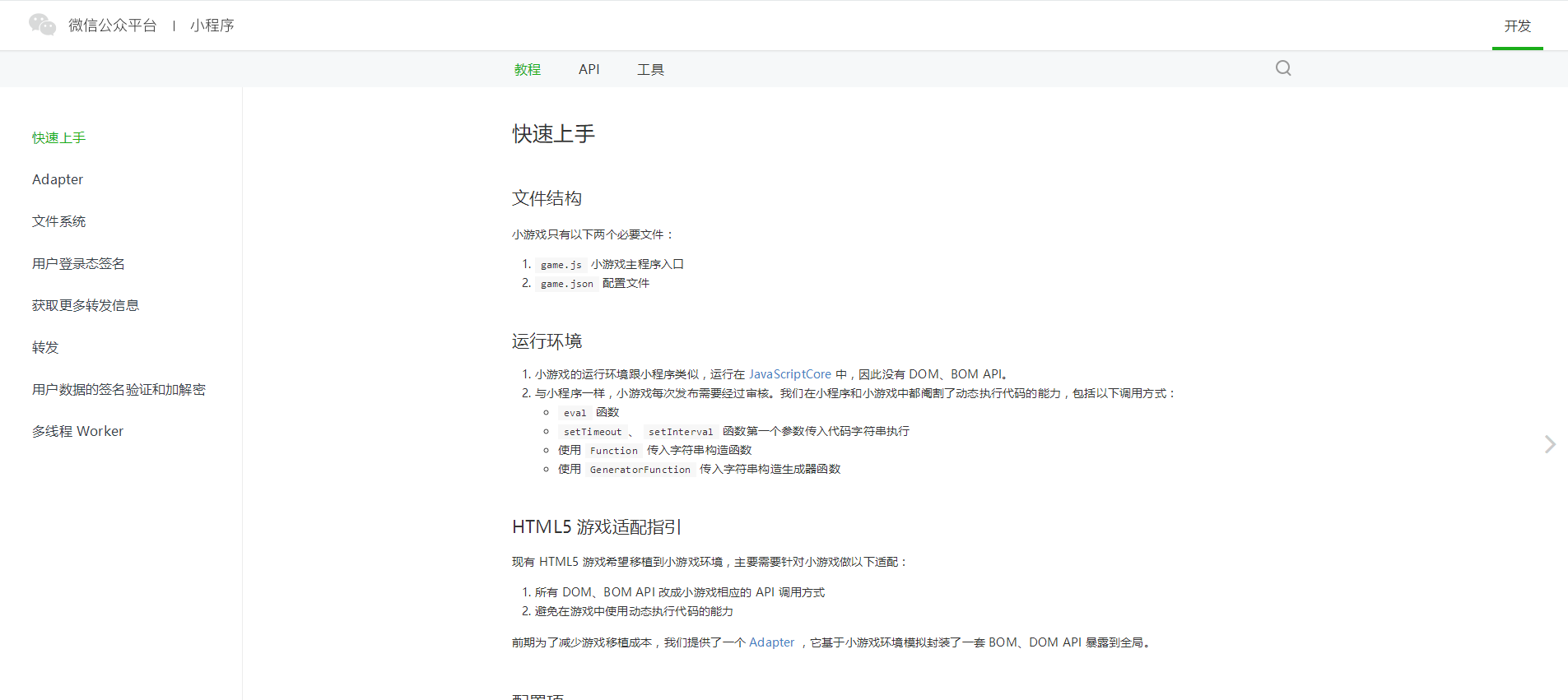The height and width of the screenshot is (700, 1568).
Task: Go to 文件系统 in the sidebar
Action: (x=59, y=221)
